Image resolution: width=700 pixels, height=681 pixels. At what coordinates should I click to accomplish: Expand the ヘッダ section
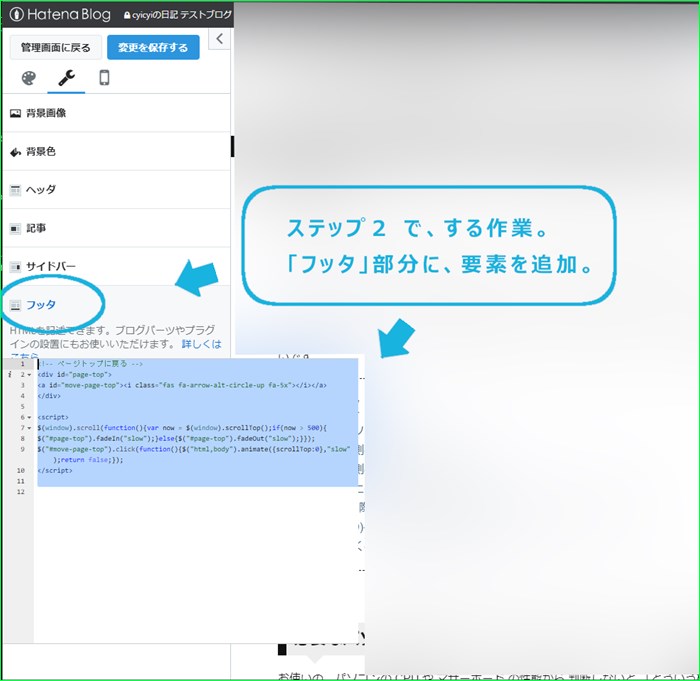tap(116, 190)
